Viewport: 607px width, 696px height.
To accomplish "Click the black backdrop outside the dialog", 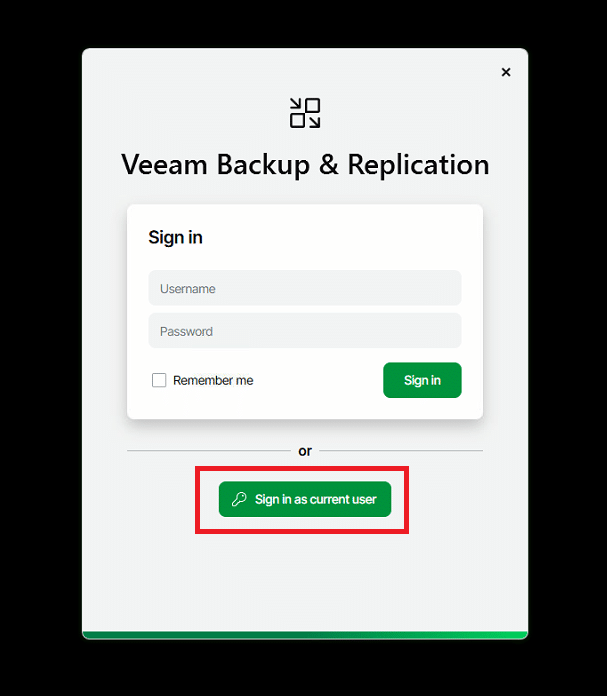I will [40, 346].
